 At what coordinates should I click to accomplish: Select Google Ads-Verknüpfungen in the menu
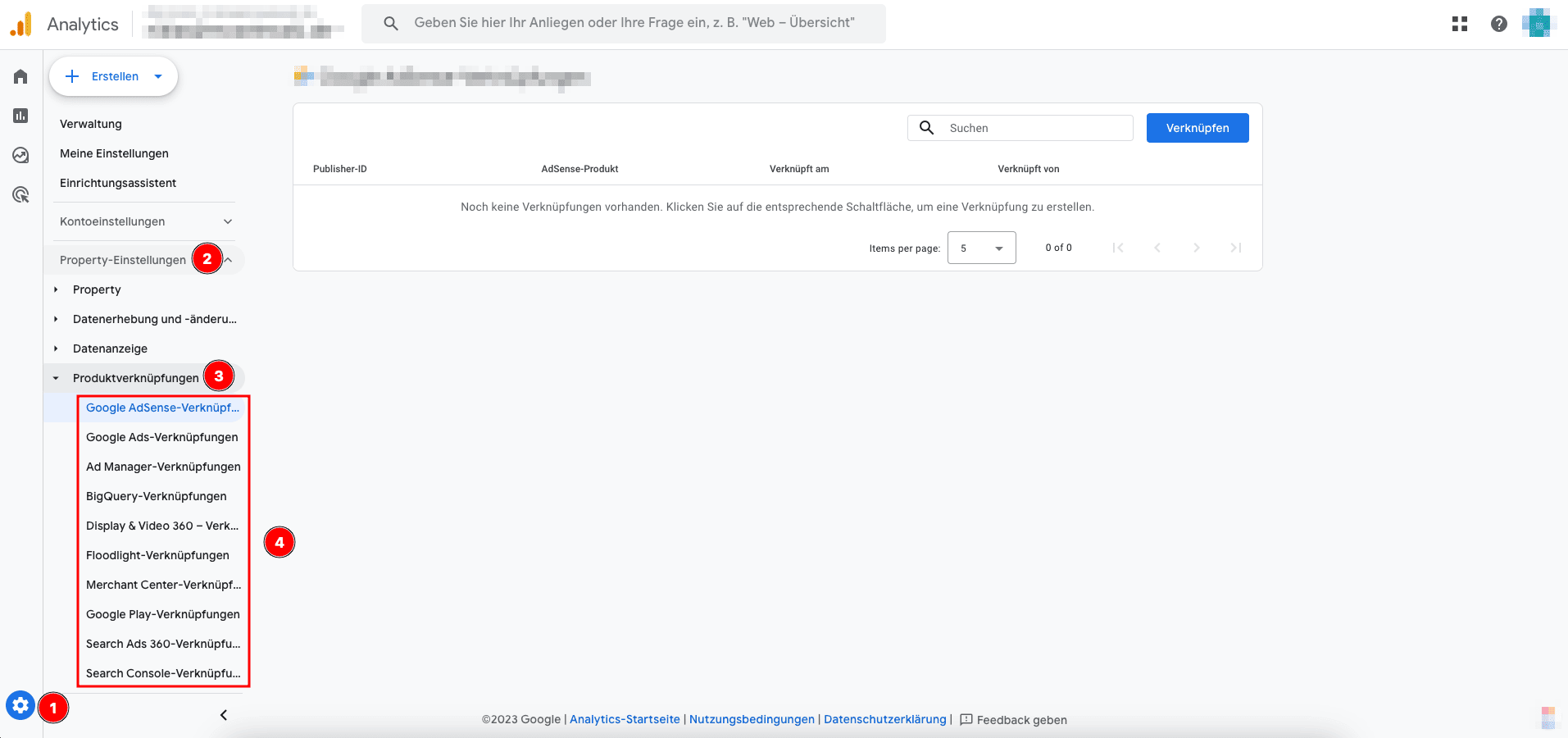(161, 437)
